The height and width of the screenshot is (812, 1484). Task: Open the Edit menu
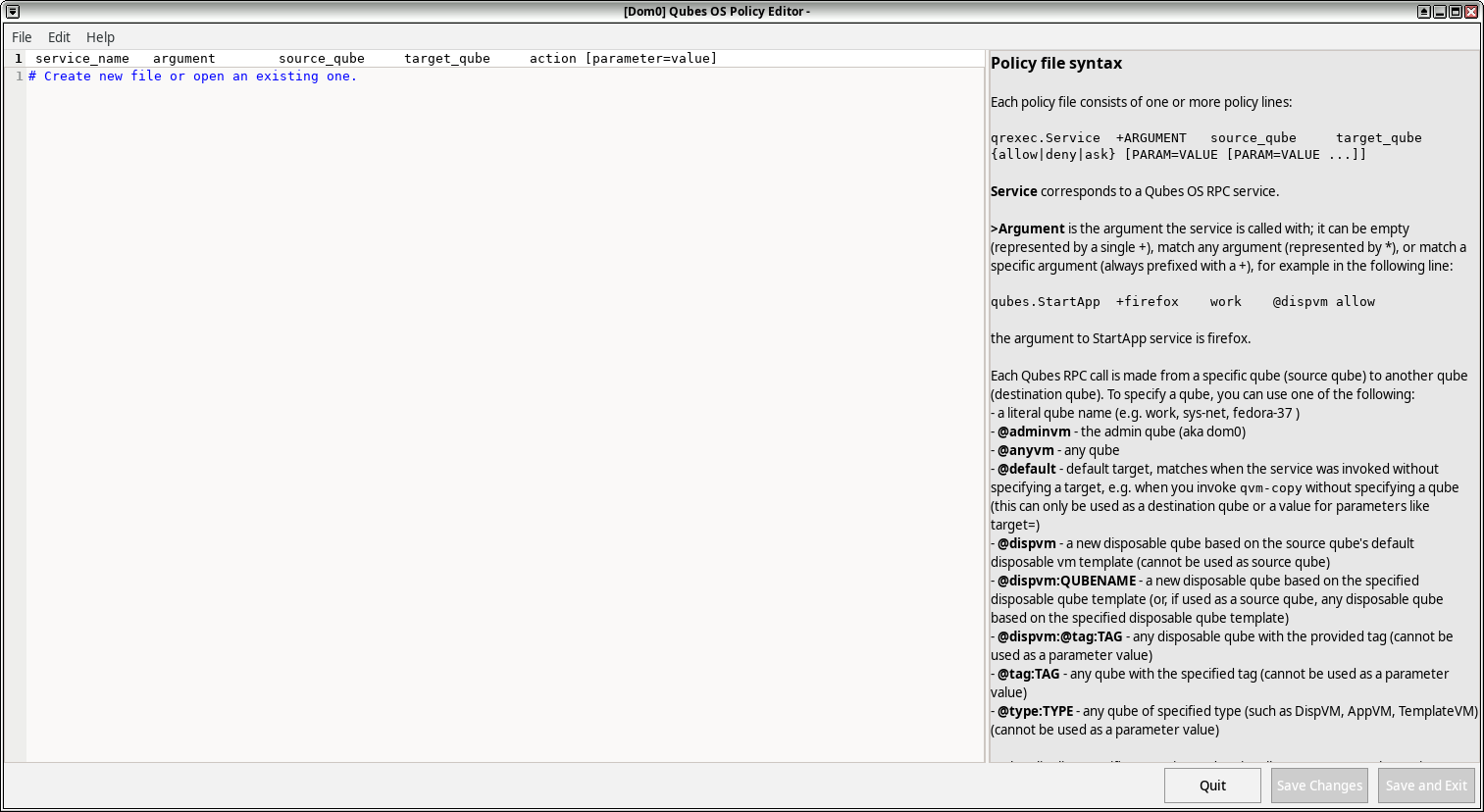(x=59, y=36)
